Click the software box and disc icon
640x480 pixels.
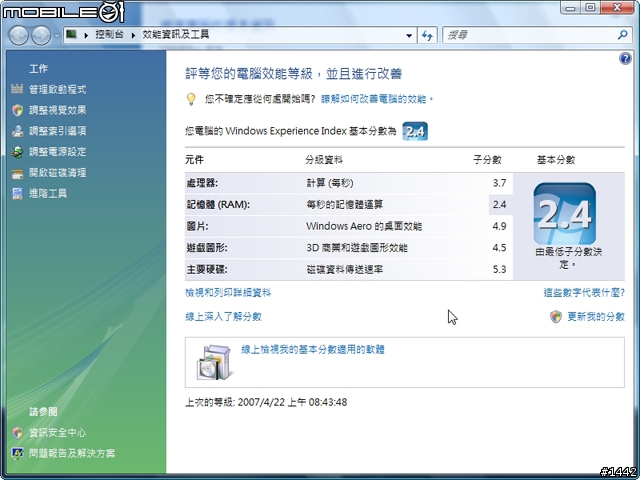(x=215, y=363)
